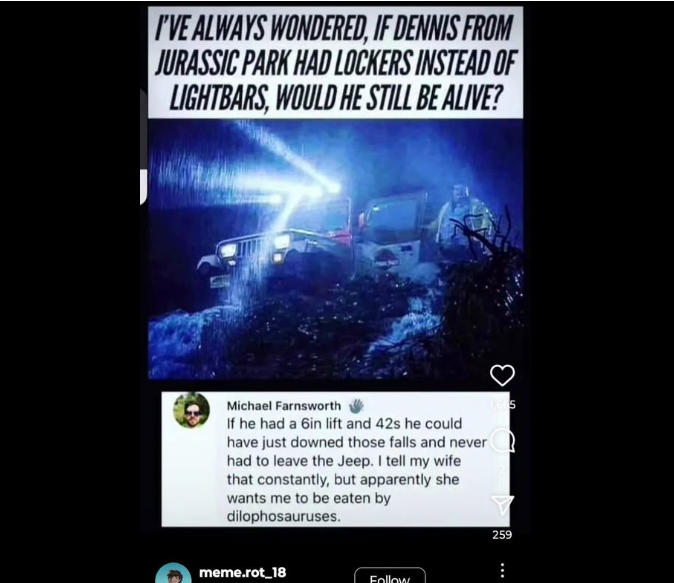The width and height of the screenshot is (674, 583).
Task: Select the Michael Farnsworth commenter name
Action: pos(284,405)
